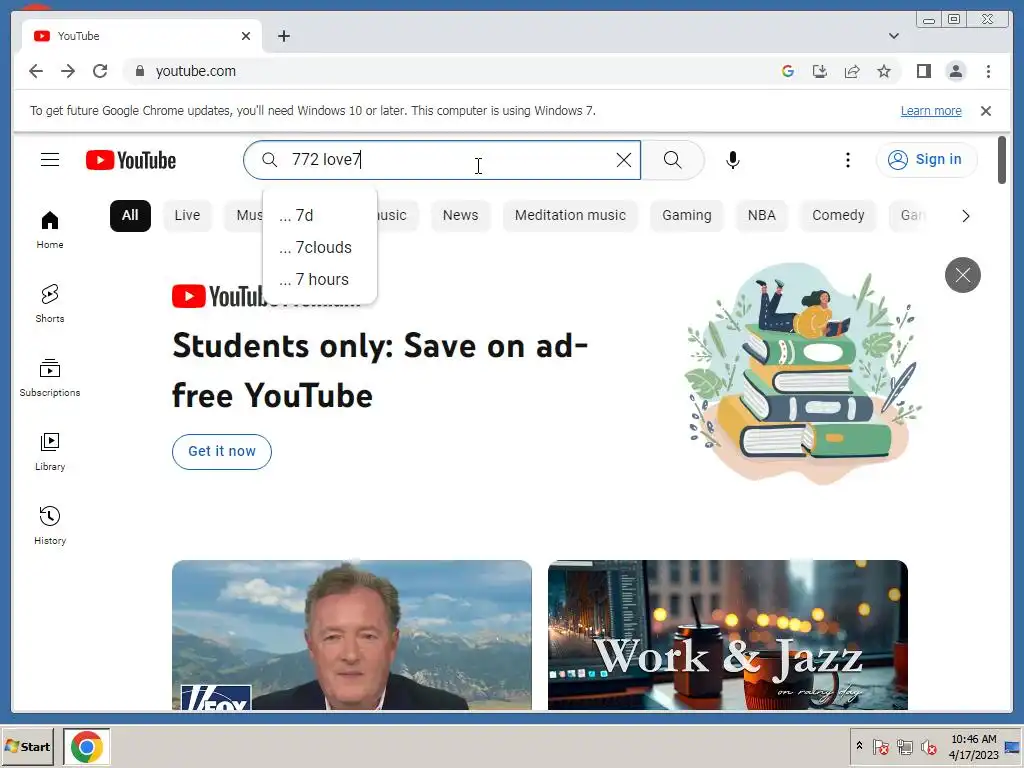Share this page icon in the address bar
Image resolution: width=1024 pixels, height=768 pixels.
852,71
